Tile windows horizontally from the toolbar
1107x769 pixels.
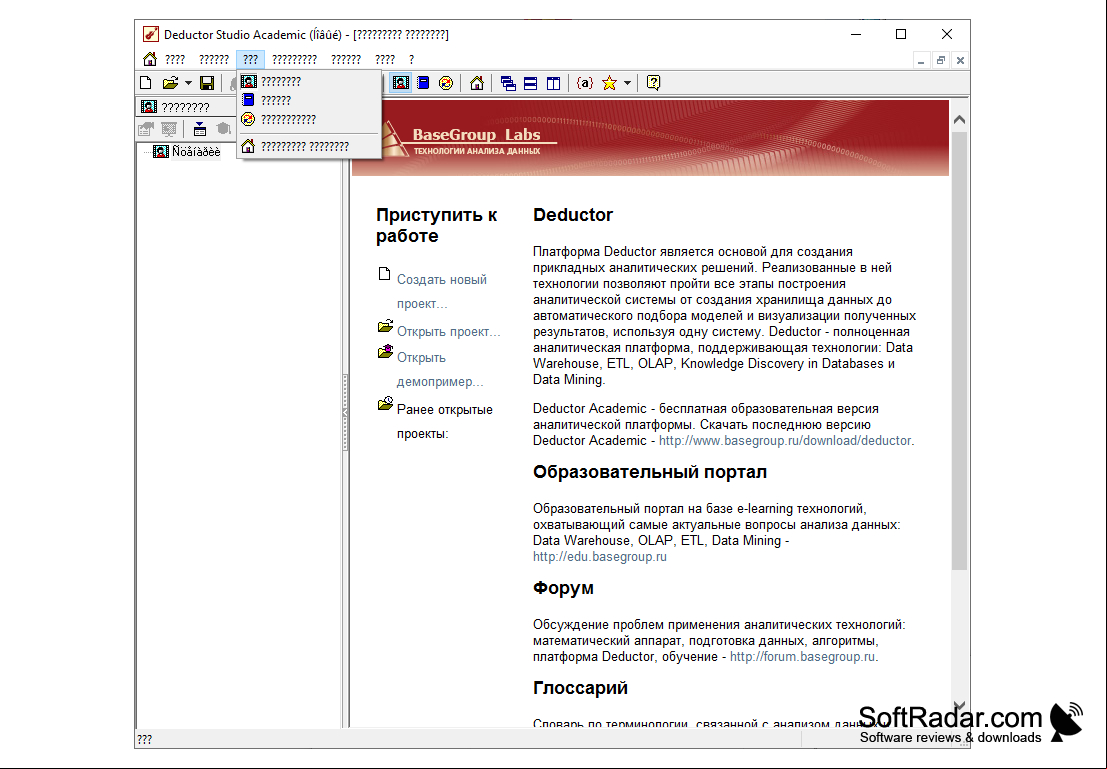tap(530, 83)
